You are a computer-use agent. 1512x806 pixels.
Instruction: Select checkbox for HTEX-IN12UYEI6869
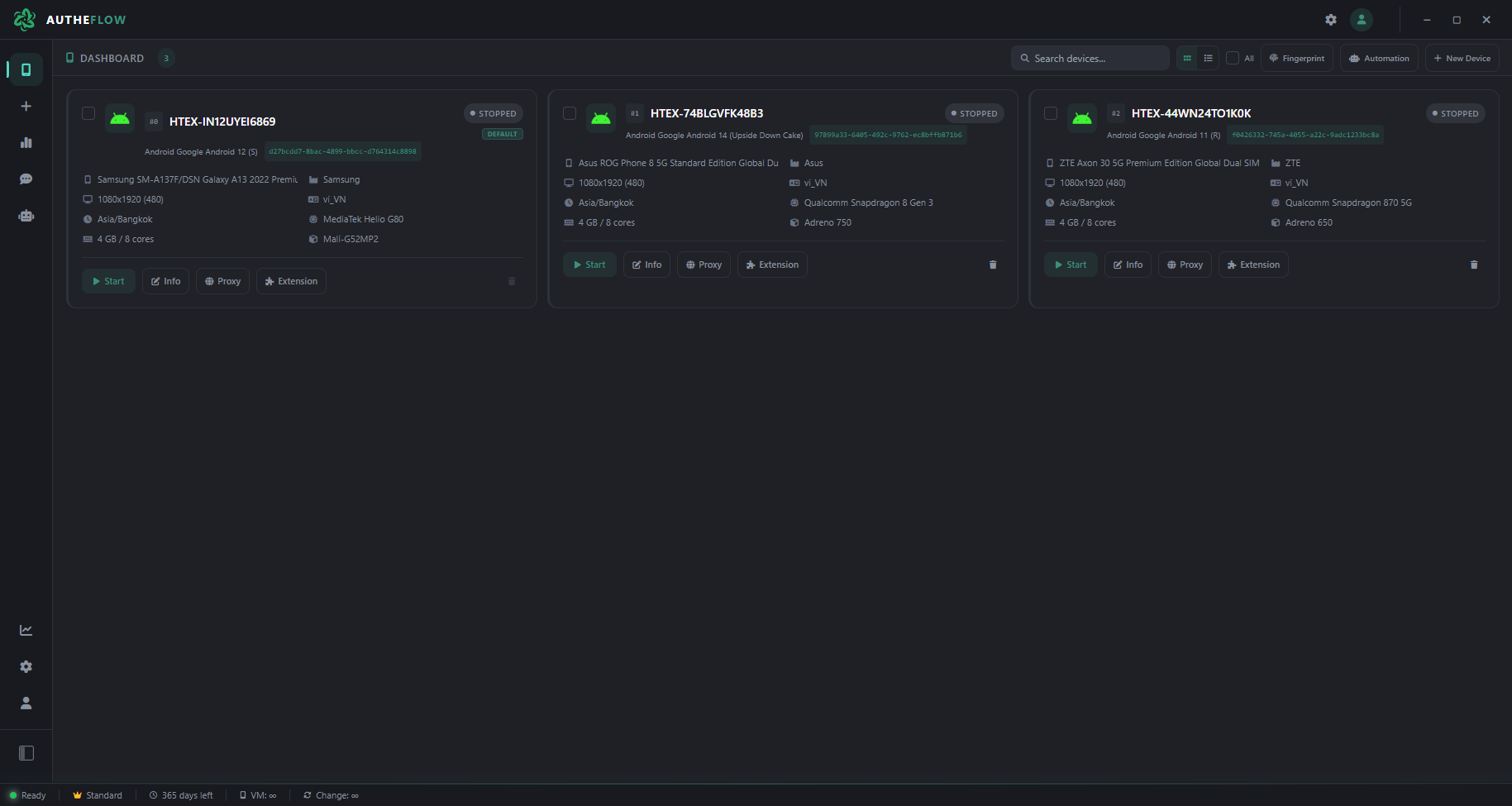[88, 113]
